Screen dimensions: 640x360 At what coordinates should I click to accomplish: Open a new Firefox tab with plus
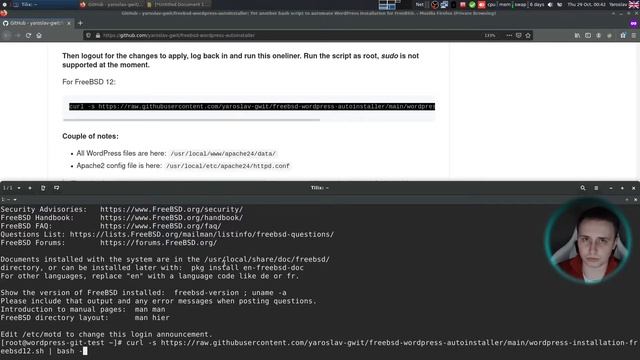80,23
